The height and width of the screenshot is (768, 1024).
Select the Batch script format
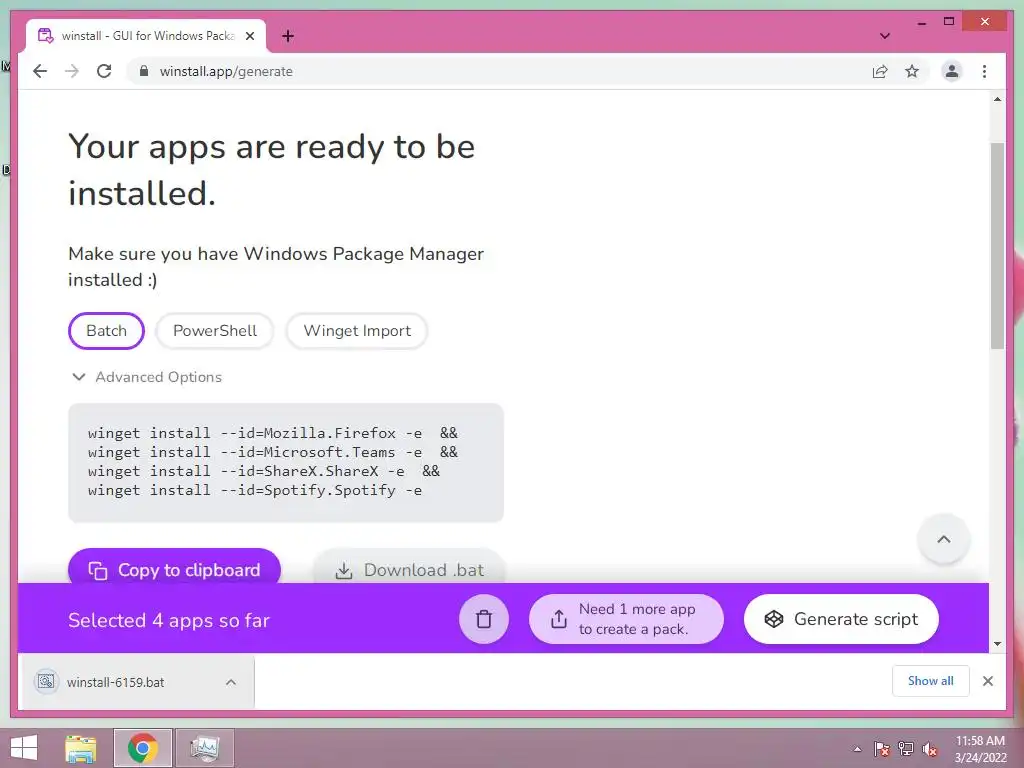pos(106,330)
